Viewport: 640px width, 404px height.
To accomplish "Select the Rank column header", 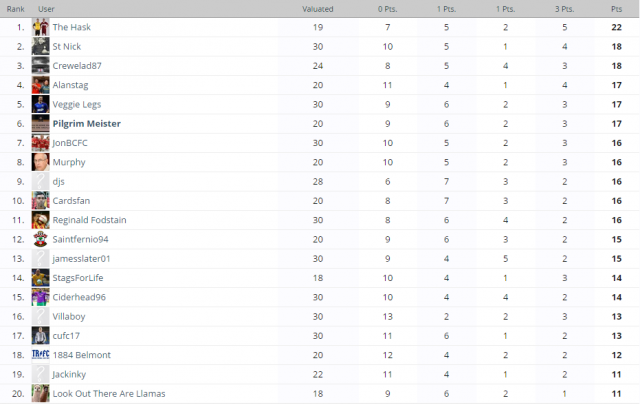I will (x=16, y=9).
